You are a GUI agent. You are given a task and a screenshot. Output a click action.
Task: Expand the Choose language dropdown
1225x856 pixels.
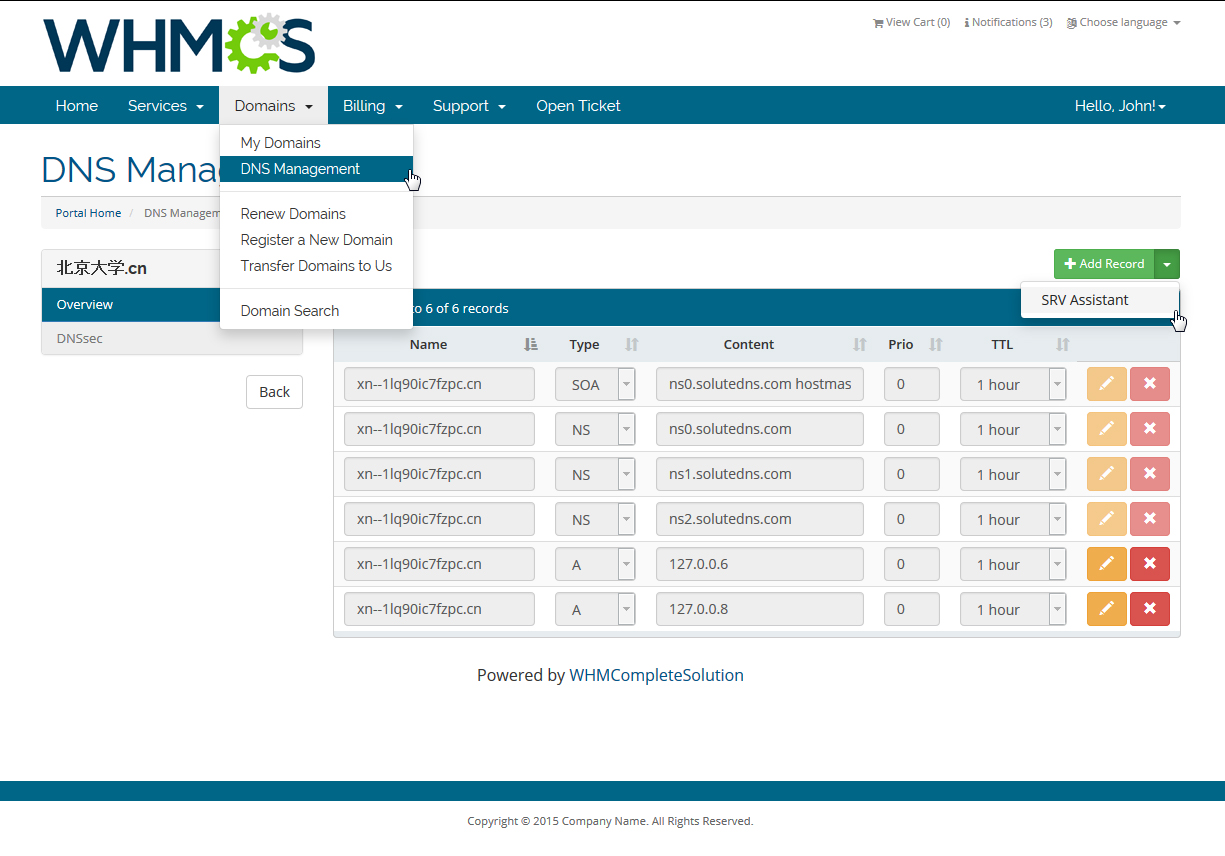(x=1123, y=22)
